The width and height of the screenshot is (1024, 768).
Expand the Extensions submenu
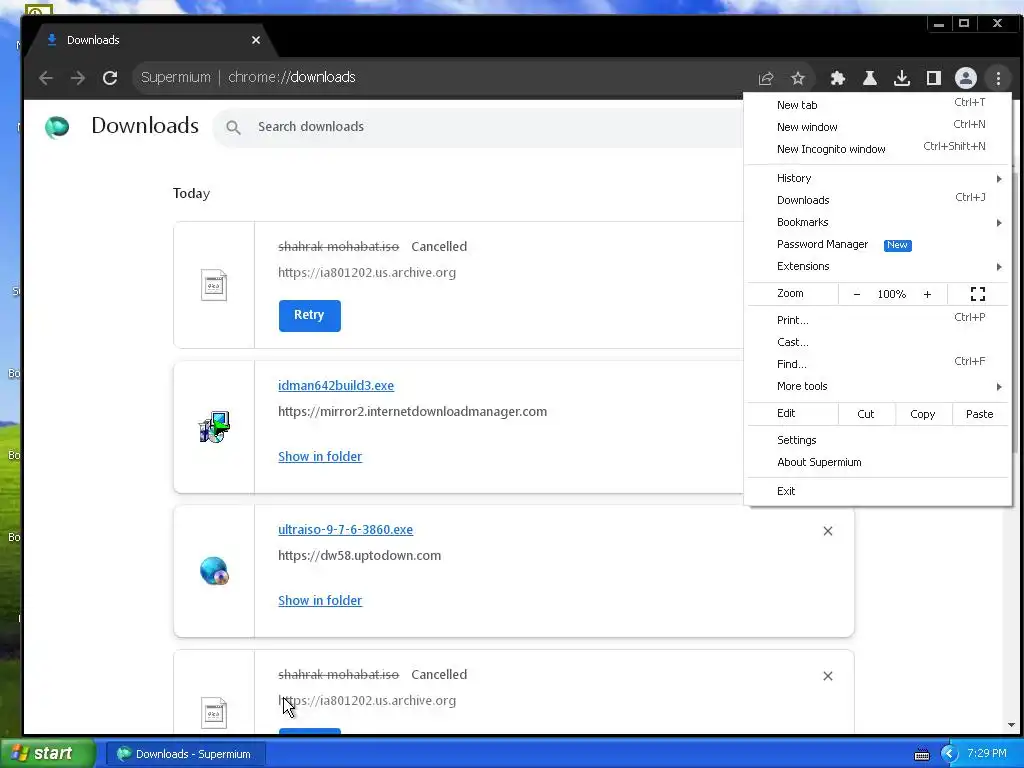pyautogui.click(x=878, y=266)
